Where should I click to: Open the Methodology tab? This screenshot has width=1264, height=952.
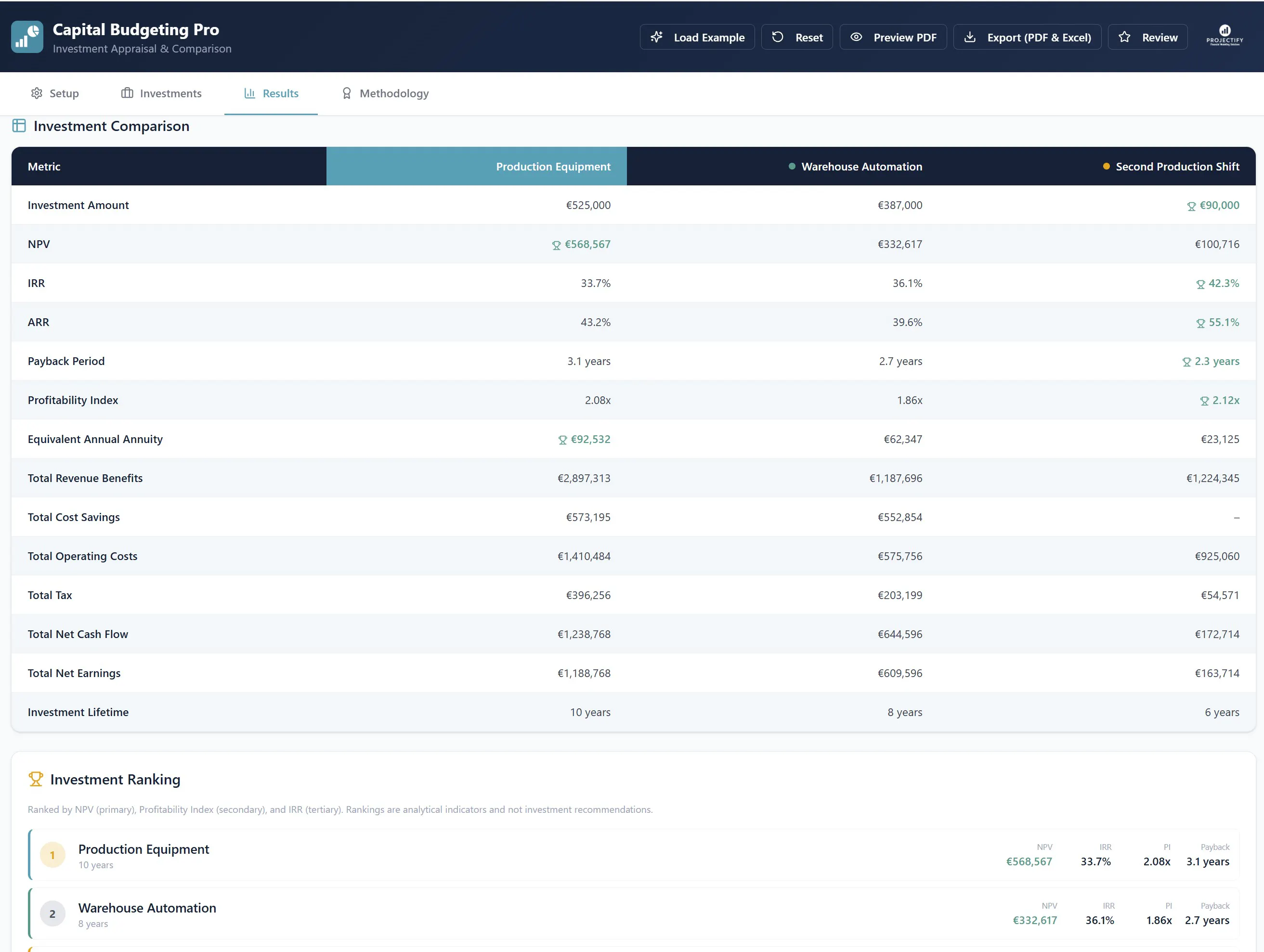(x=385, y=93)
